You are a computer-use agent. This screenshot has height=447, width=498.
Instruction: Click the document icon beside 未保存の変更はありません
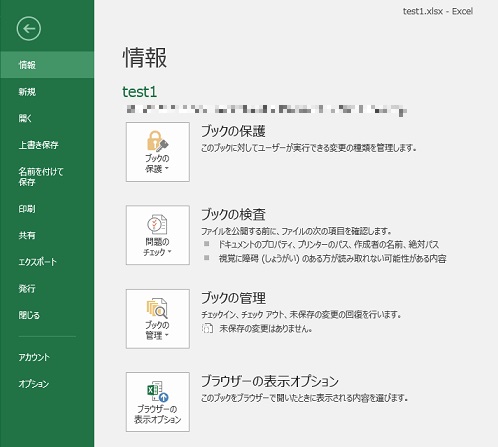click(207, 329)
